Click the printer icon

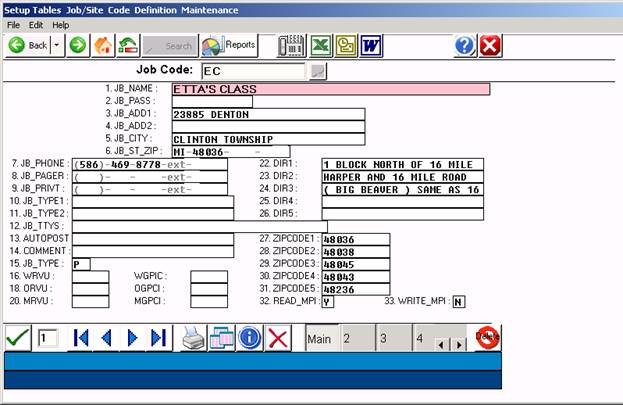[x=193, y=338]
